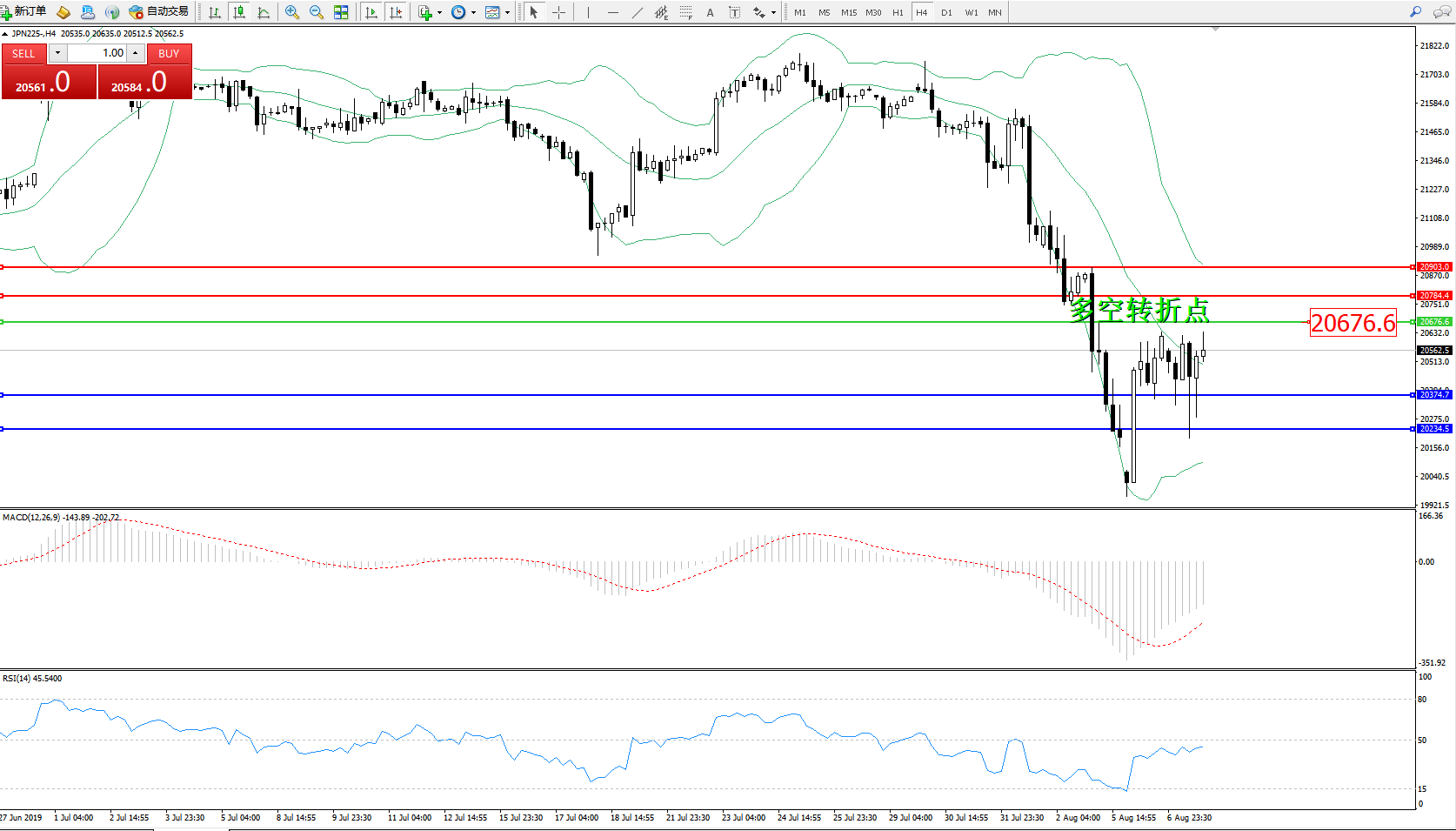
Task: Click the New Order (新订单) button
Action: [x=24, y=11]
